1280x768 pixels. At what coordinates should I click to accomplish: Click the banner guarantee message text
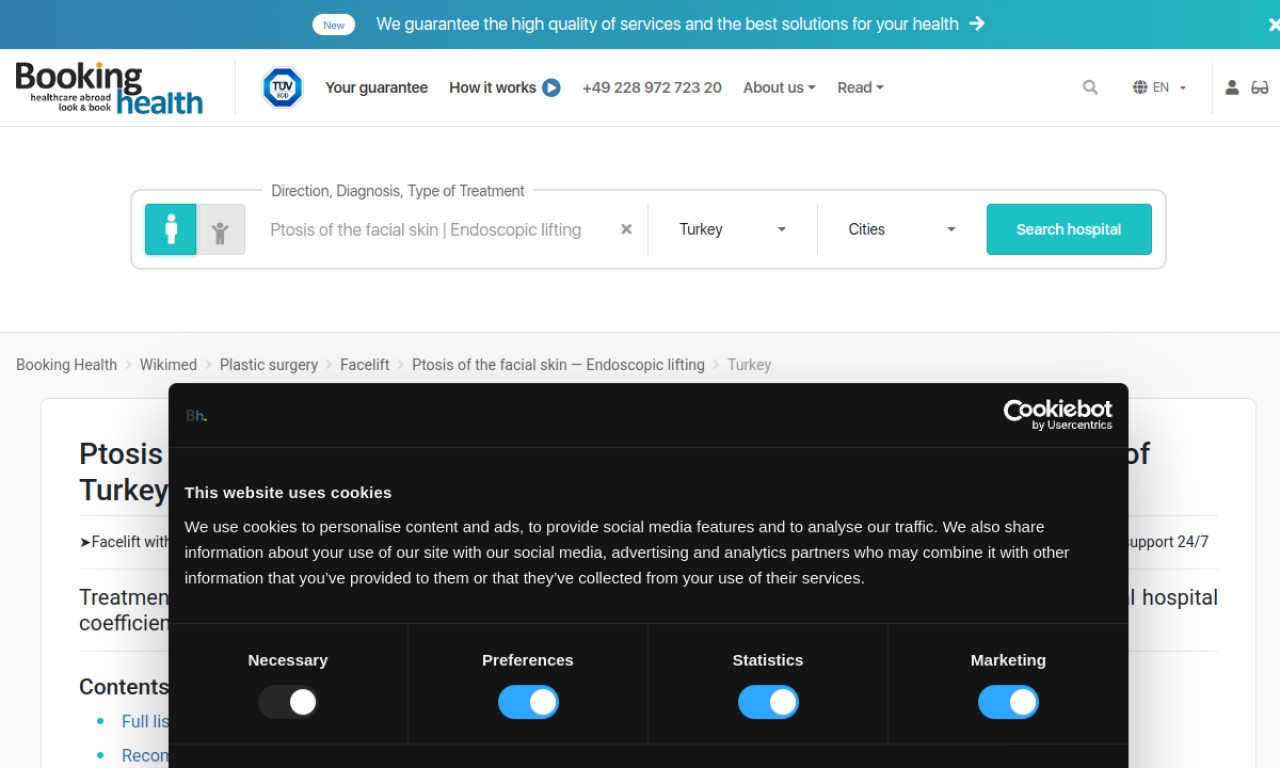click(667, 24)
